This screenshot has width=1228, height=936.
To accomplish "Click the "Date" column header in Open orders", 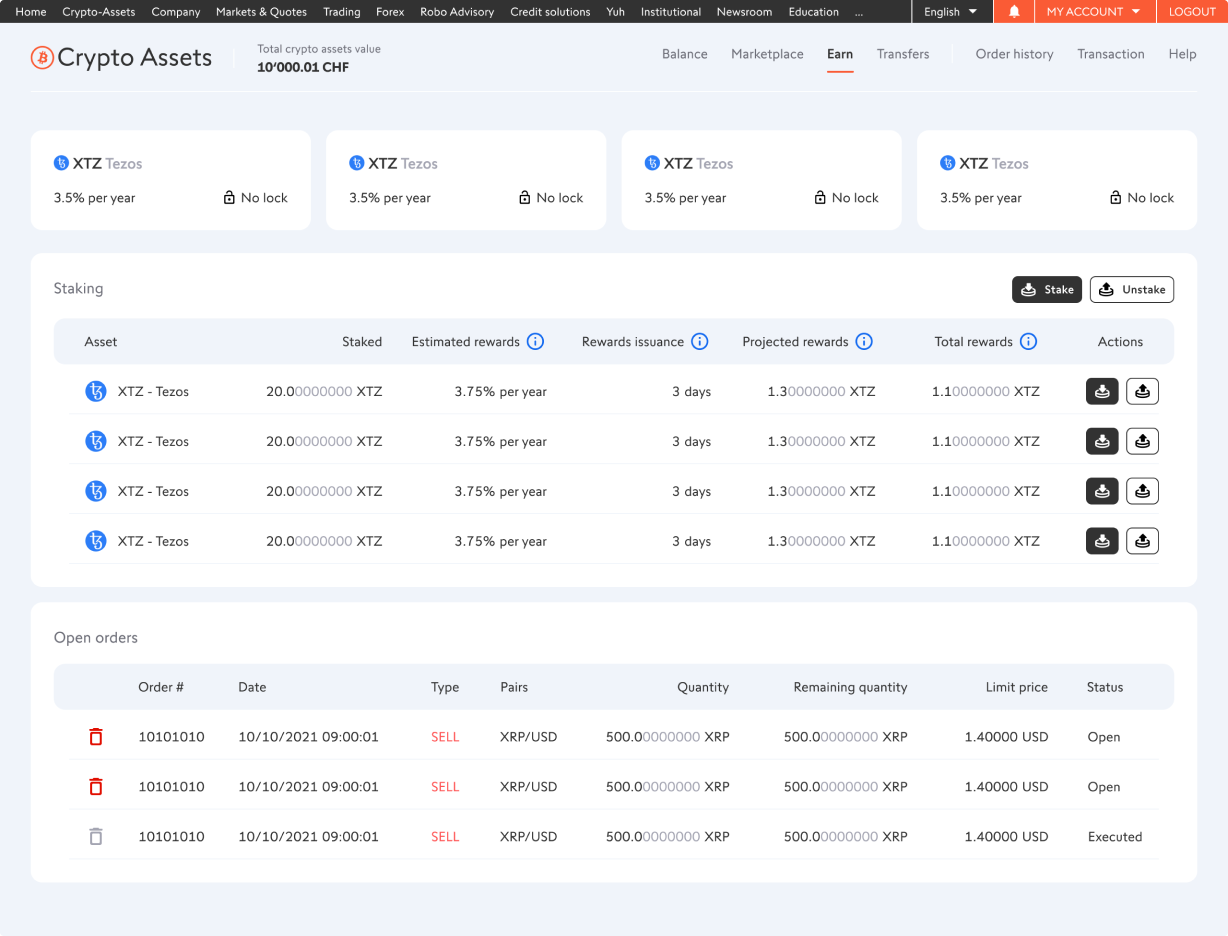I will [x=252, y=687].
